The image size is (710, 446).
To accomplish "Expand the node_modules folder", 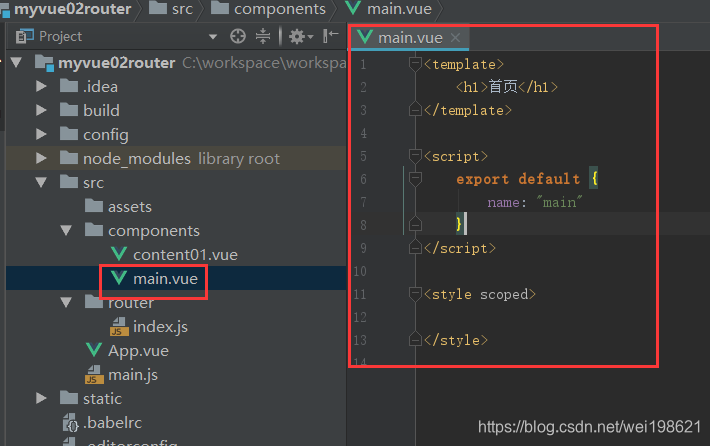I will [41, 158].
